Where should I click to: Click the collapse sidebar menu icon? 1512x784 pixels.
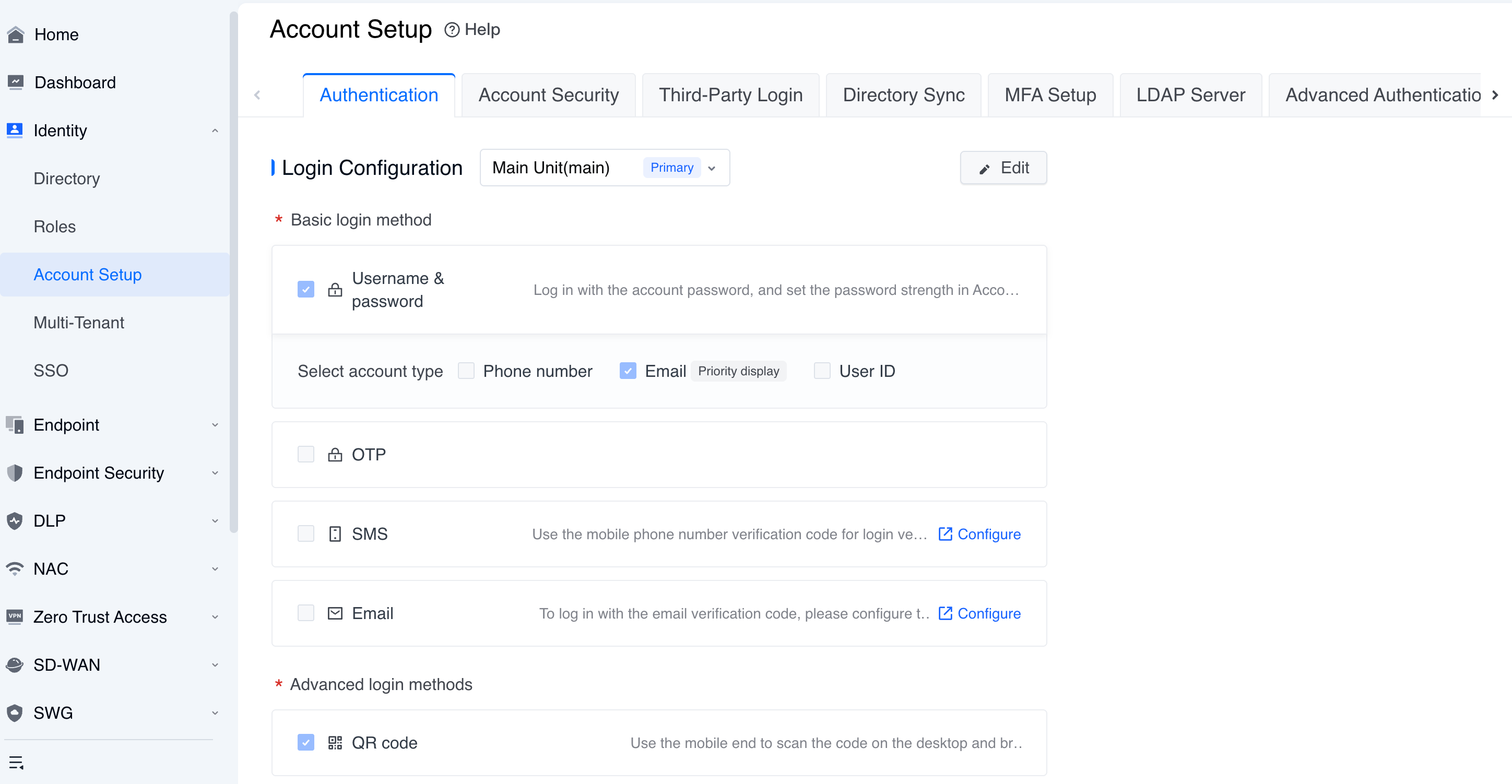16,762
